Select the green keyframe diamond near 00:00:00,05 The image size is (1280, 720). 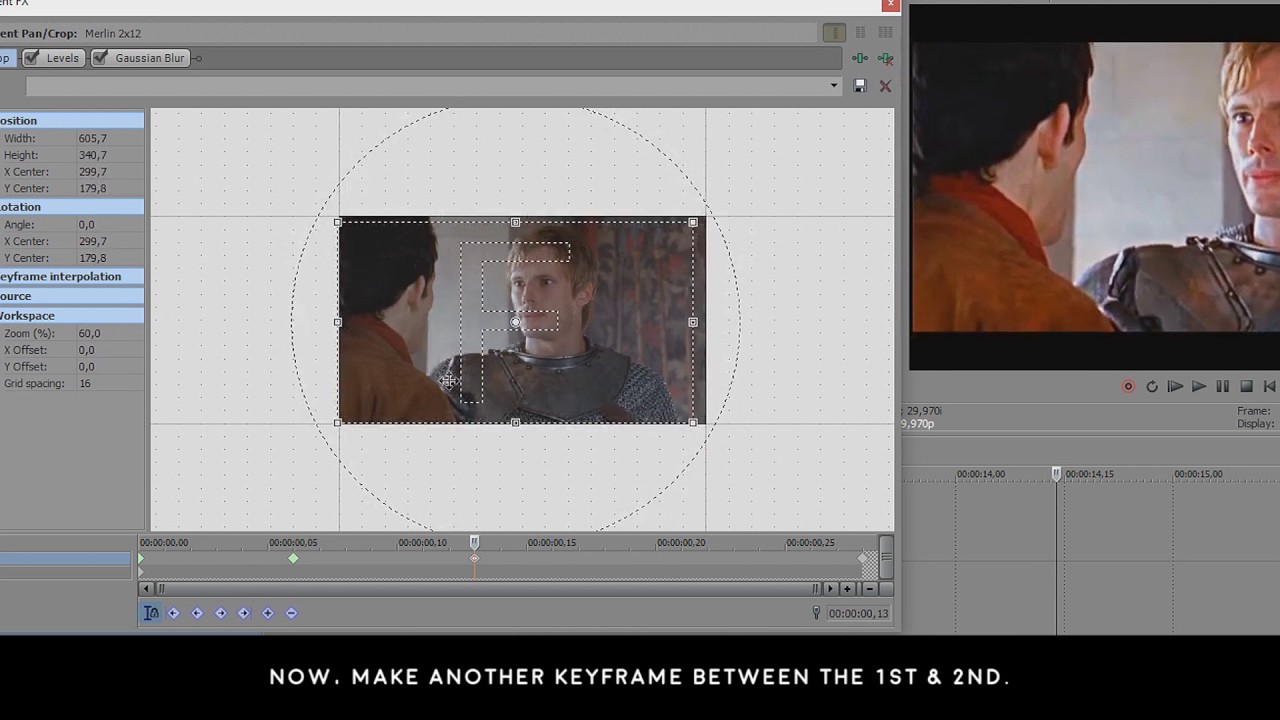[293, 559]
